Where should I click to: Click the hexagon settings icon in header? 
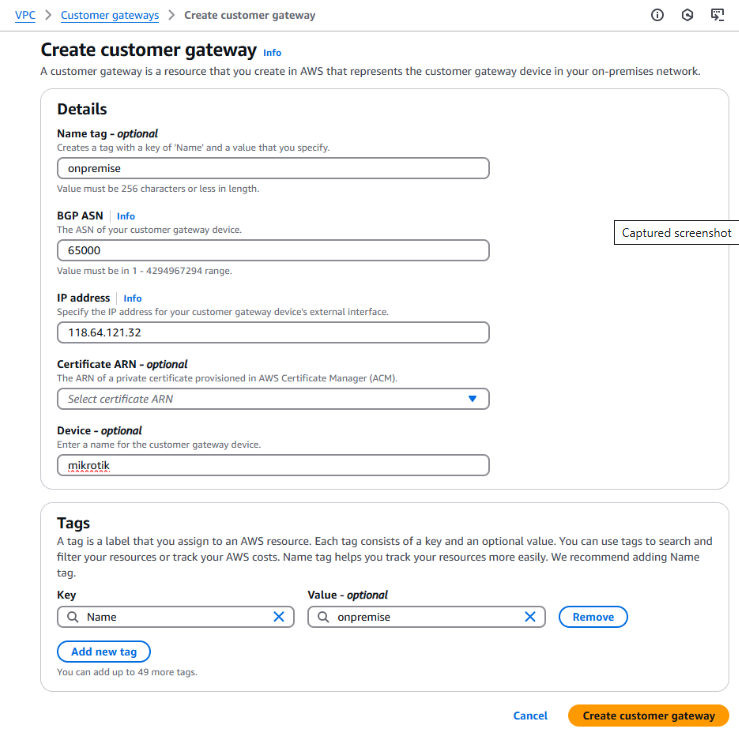click(687, 15)
